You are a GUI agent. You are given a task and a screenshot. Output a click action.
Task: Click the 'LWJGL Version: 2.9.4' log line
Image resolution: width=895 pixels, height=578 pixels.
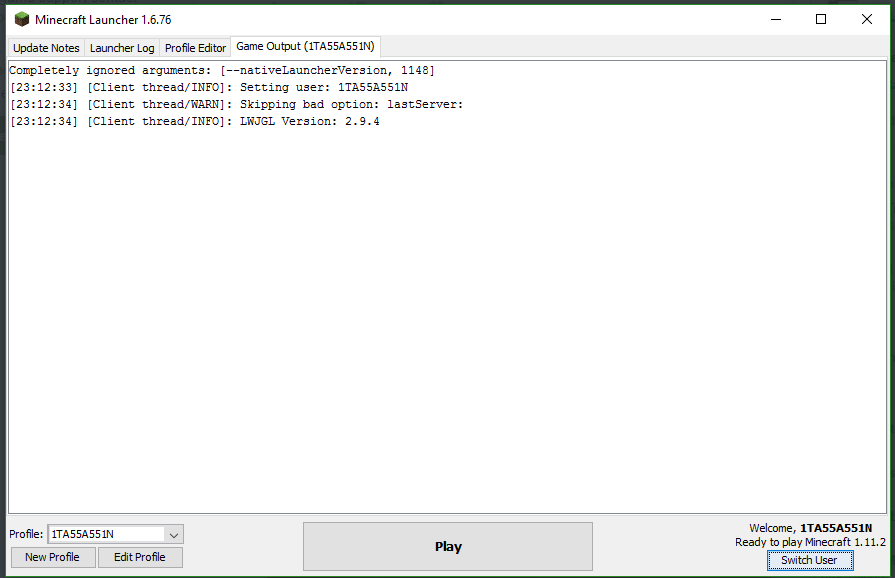tap(195, 122)
